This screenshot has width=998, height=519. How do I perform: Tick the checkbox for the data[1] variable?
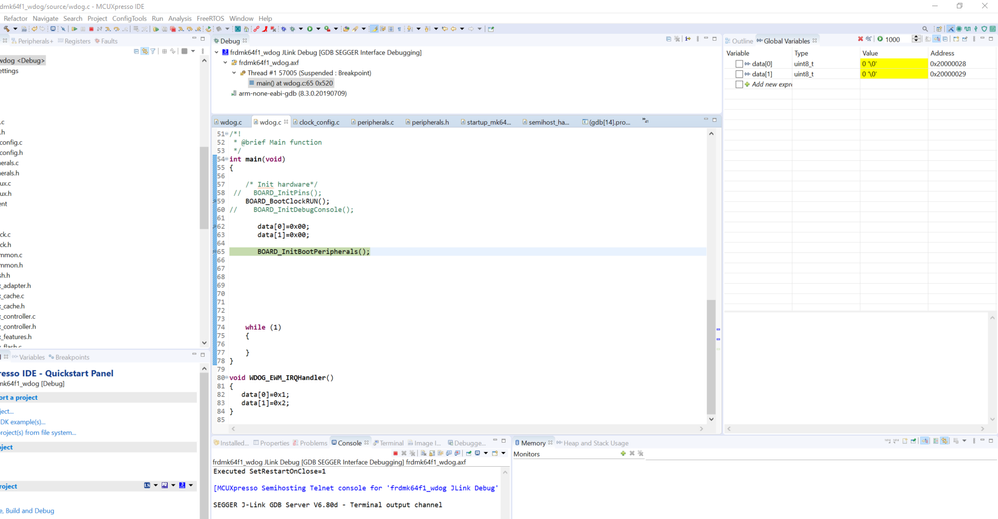(x=738, y=74)
